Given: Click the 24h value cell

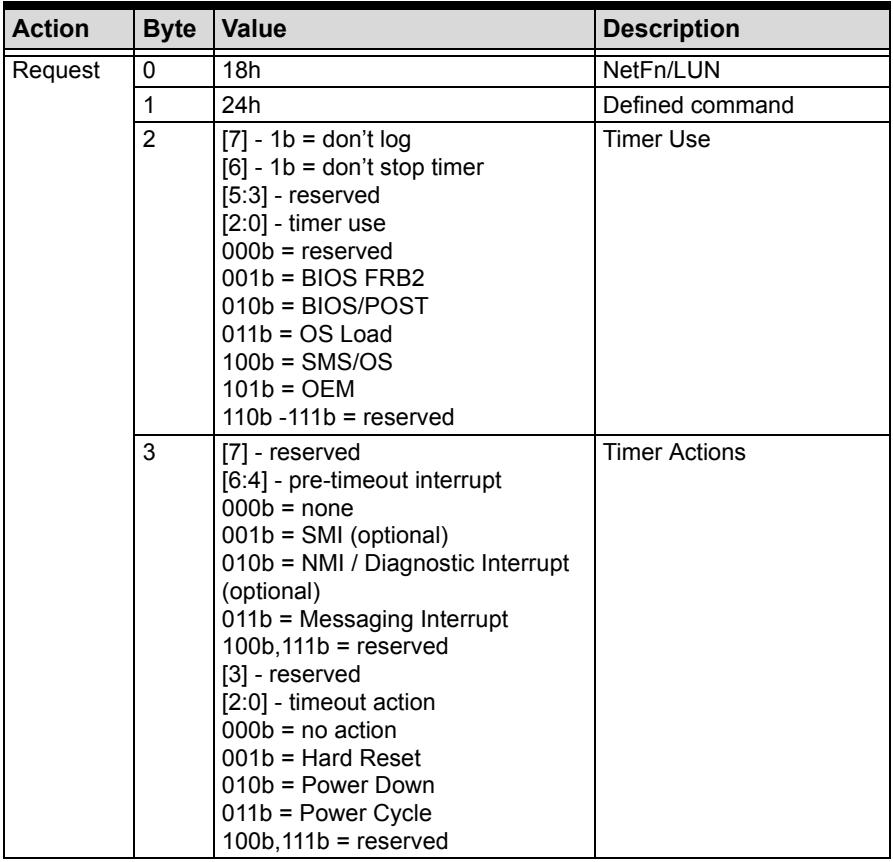Looking at the screenshot, I should click(241, 105).
